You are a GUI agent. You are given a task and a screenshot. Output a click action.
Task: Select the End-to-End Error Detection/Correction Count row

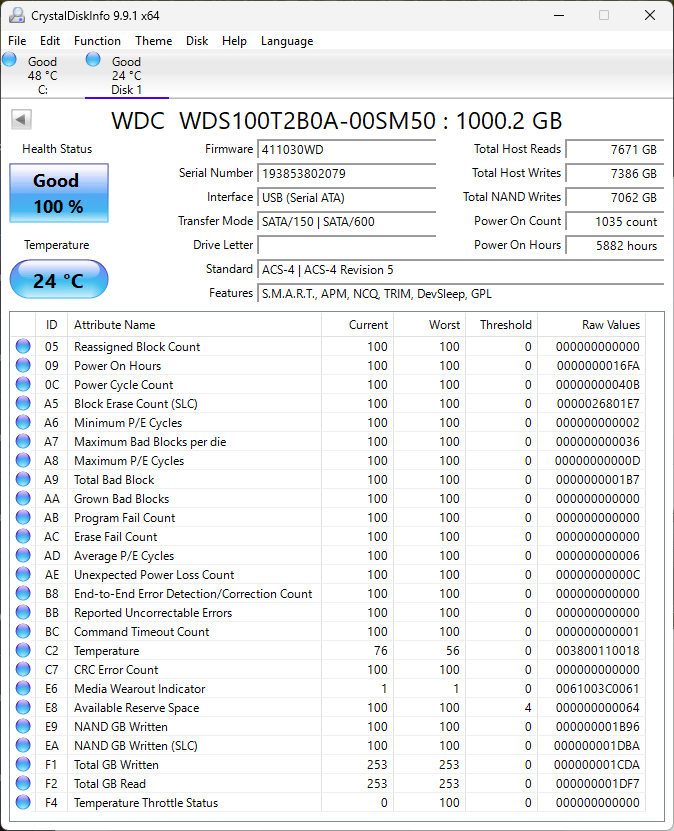tap(327, 594)
